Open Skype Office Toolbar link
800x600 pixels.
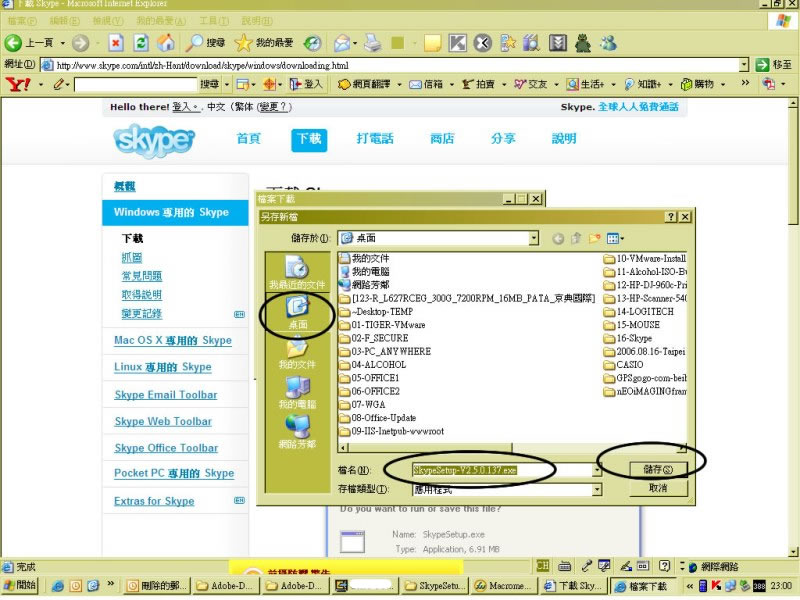[166, 448]
